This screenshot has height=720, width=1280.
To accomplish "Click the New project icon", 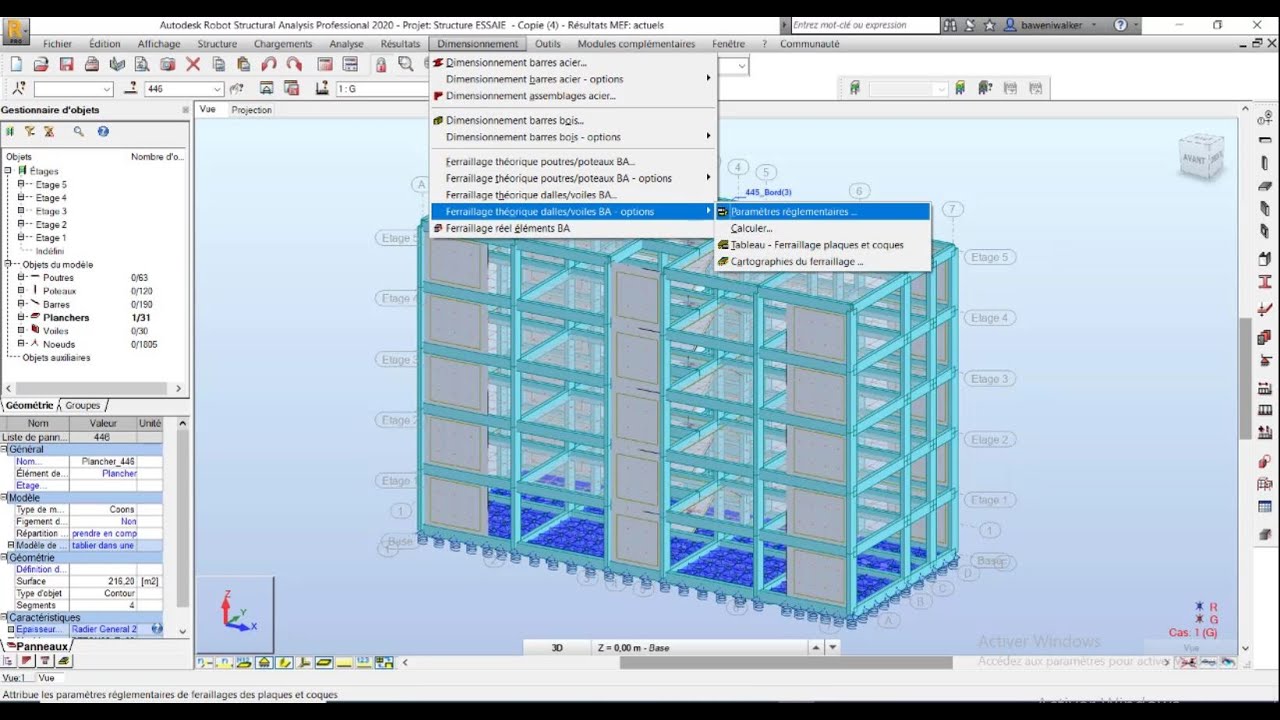I will [x=16, y=65].
